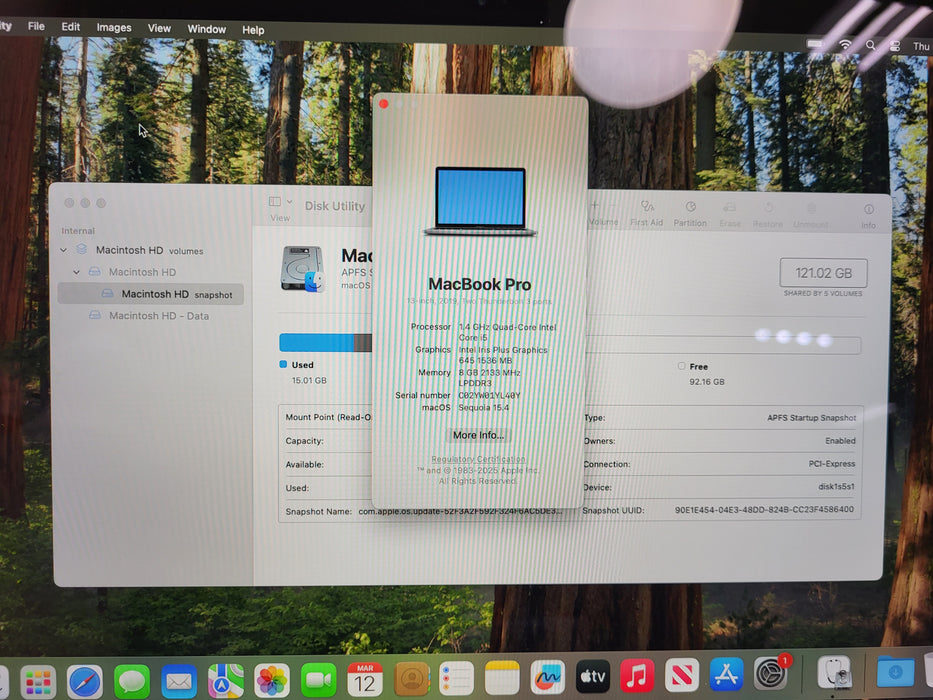Select the greyed Macintosh HD sidebar volume
Viewport: 933px width, 700px height.
coord(142,272)
